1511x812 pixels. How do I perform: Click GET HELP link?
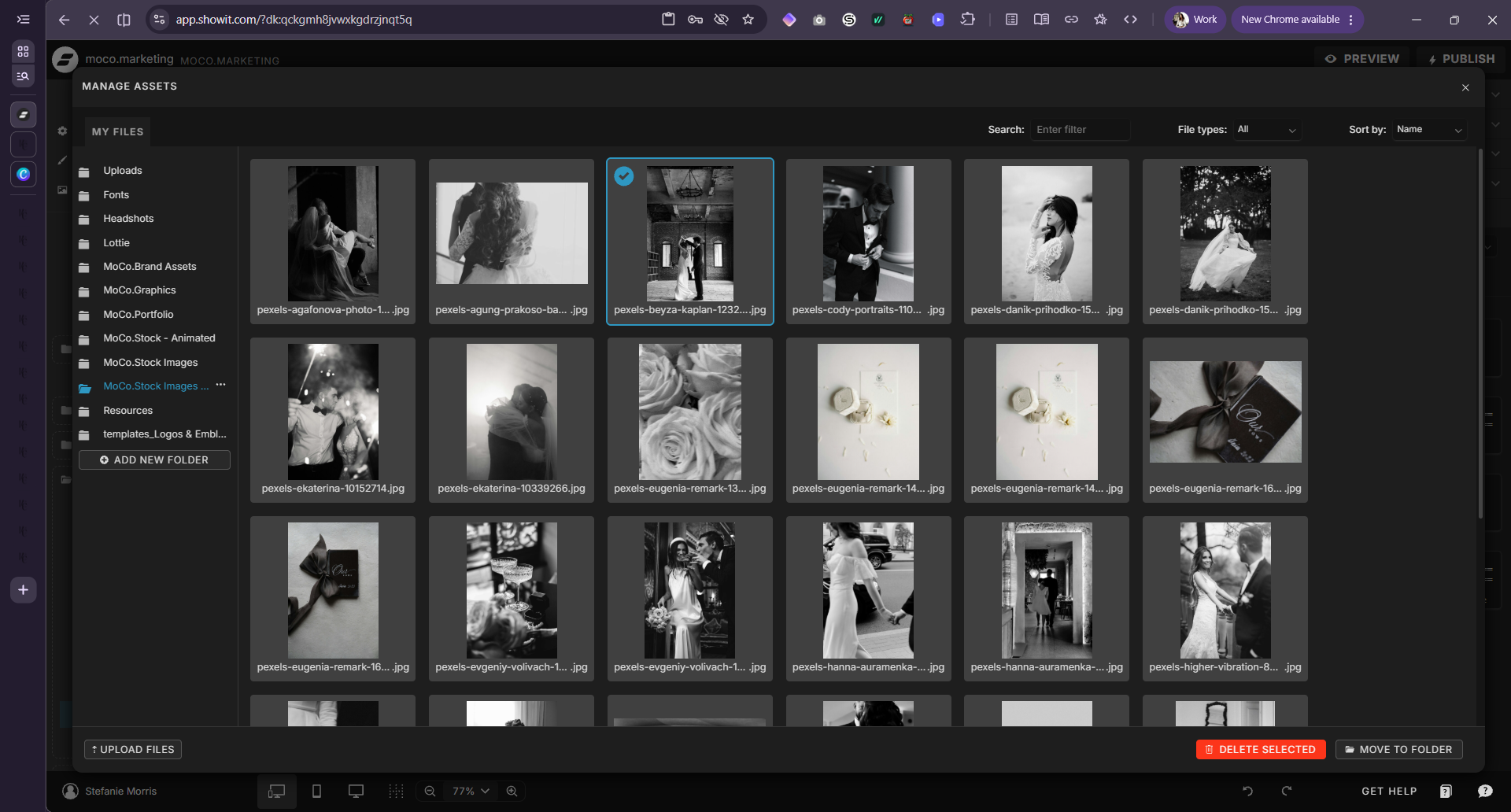1389,792
